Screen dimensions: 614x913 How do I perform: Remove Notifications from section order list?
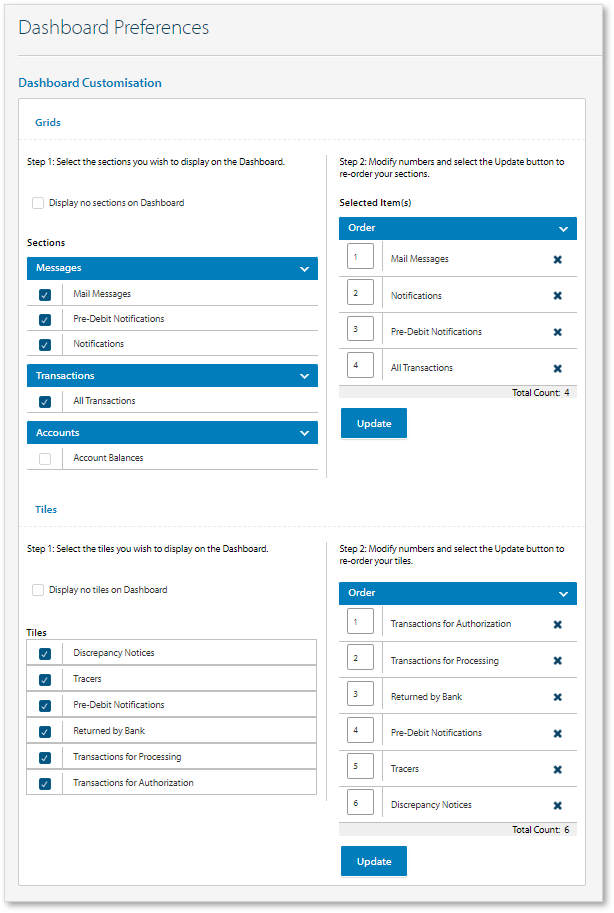pyautogui.click(x=557, y=294)
